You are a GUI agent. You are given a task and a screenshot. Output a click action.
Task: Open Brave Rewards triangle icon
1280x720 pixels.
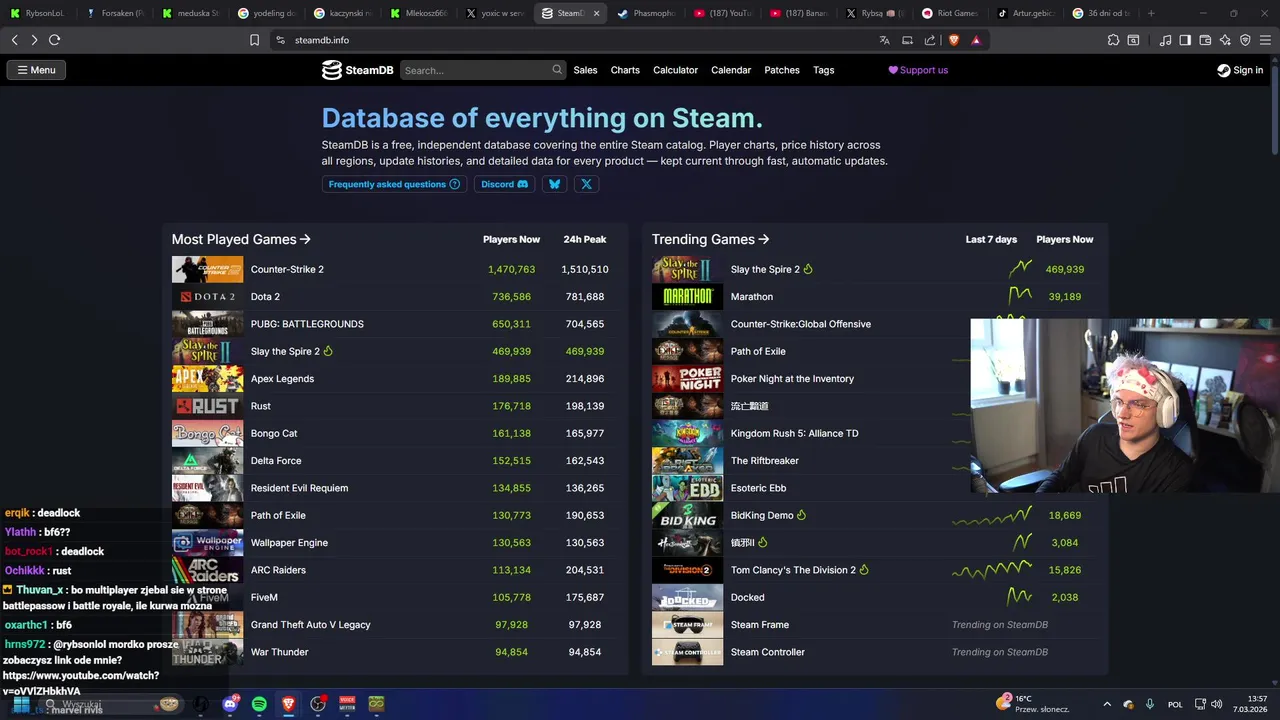976,40
